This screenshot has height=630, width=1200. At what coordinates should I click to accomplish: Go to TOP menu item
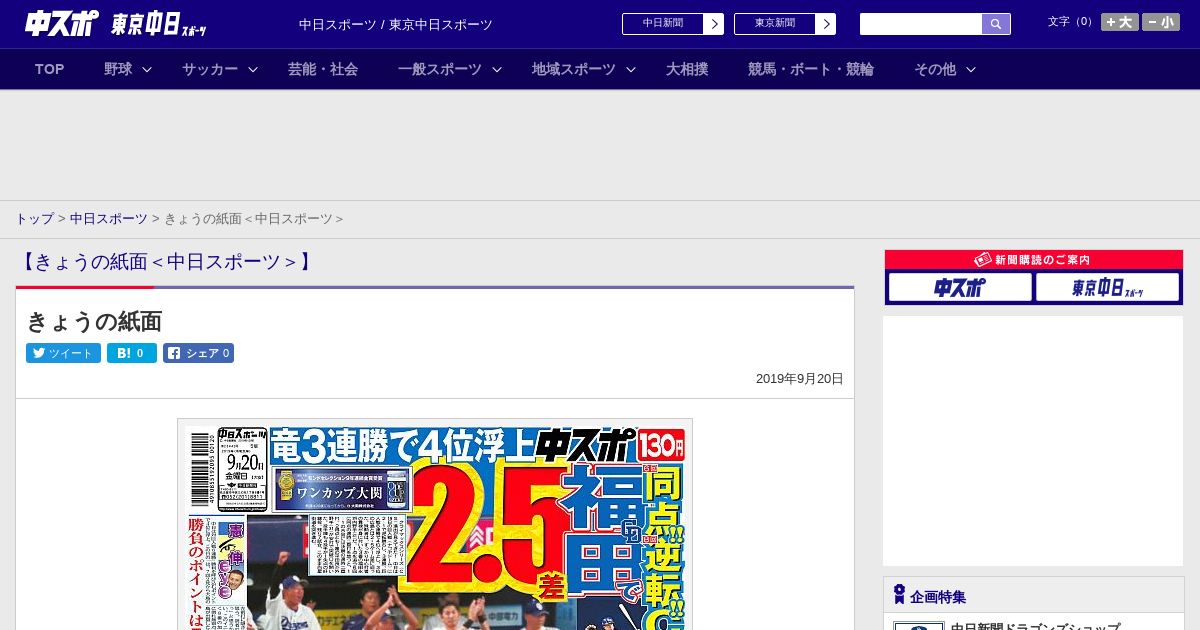click(x=49, y=69)
